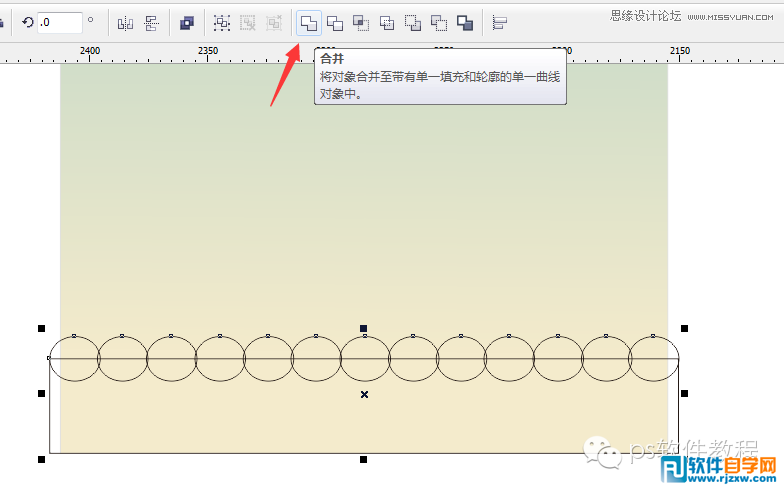Click the bottom-left selection handle
Screen dimensions: 784x492
point(42,460)
